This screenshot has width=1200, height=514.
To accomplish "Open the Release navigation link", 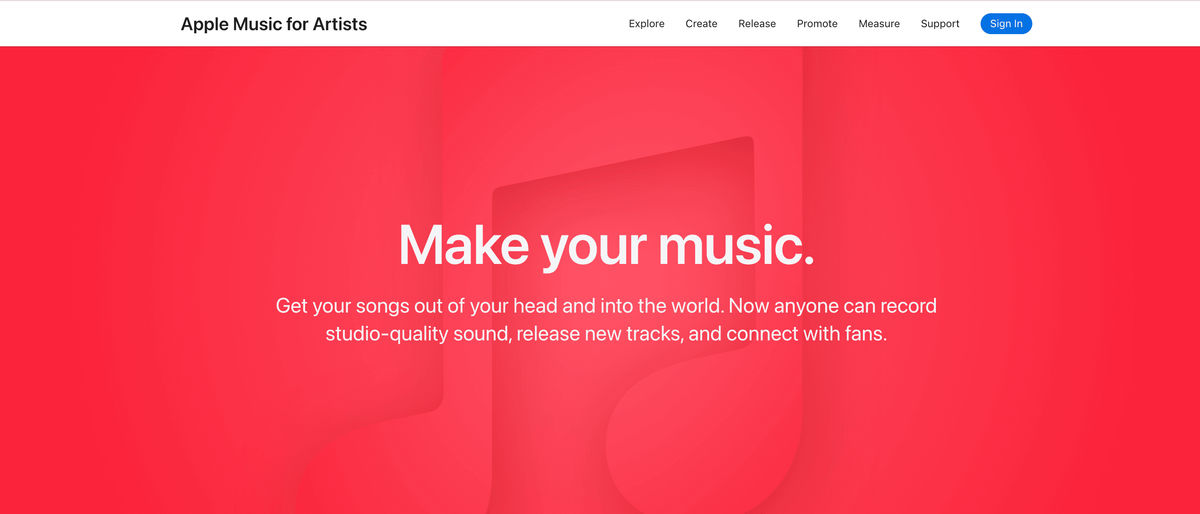I will 757,24.
